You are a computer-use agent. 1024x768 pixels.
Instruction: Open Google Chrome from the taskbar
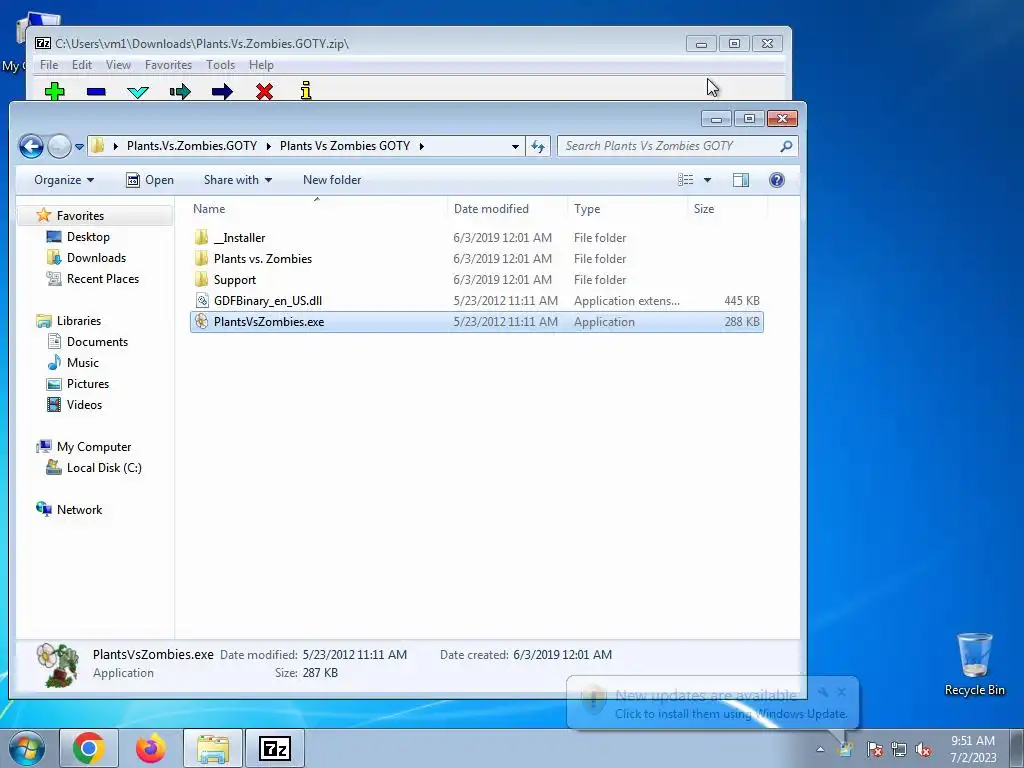pyautogui.click(x=89, y=748)
